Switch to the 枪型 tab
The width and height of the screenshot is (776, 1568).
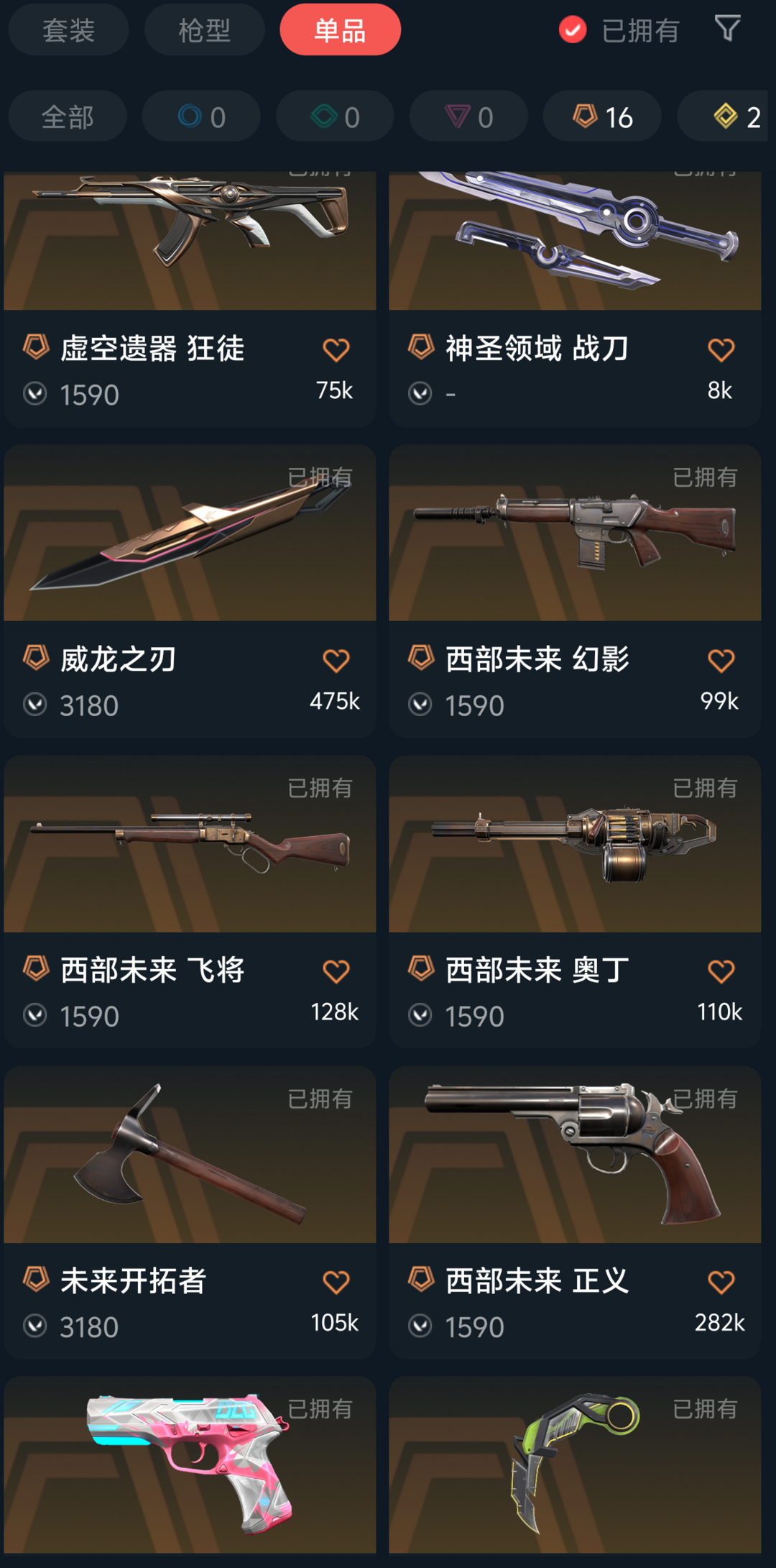tap(204, 29)
